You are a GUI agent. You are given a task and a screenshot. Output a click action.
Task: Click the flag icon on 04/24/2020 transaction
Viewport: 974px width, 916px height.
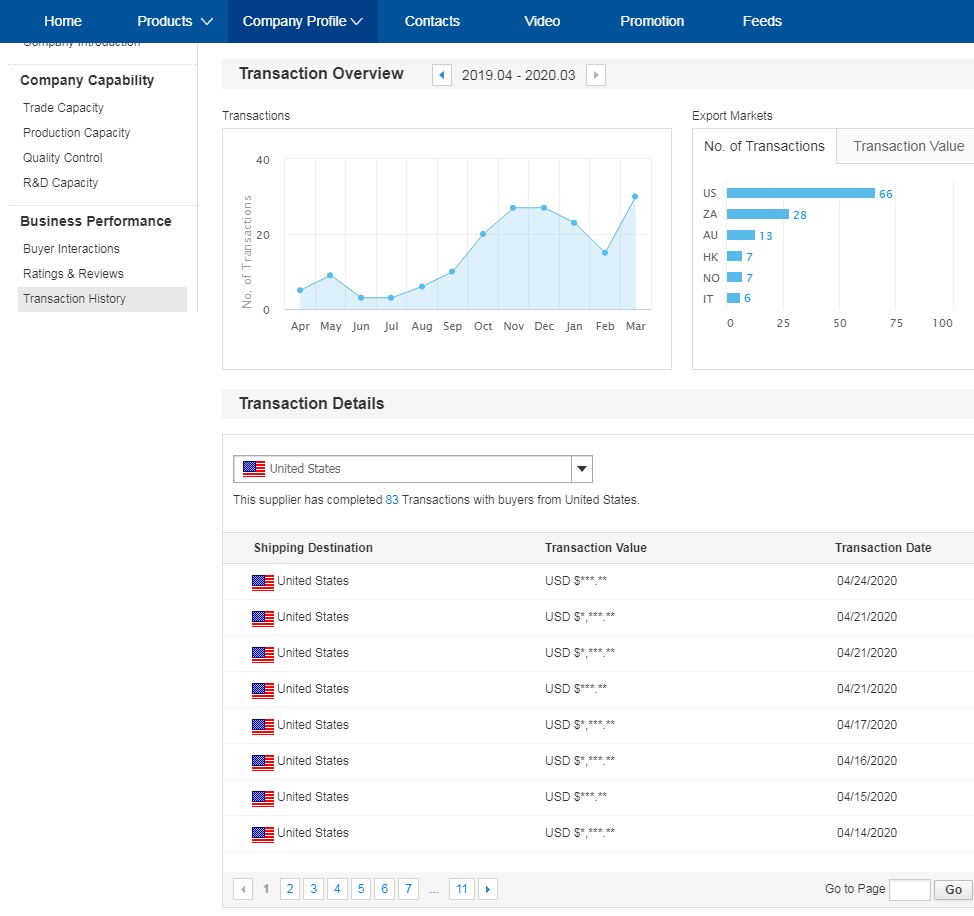click(x=263, y=582)
